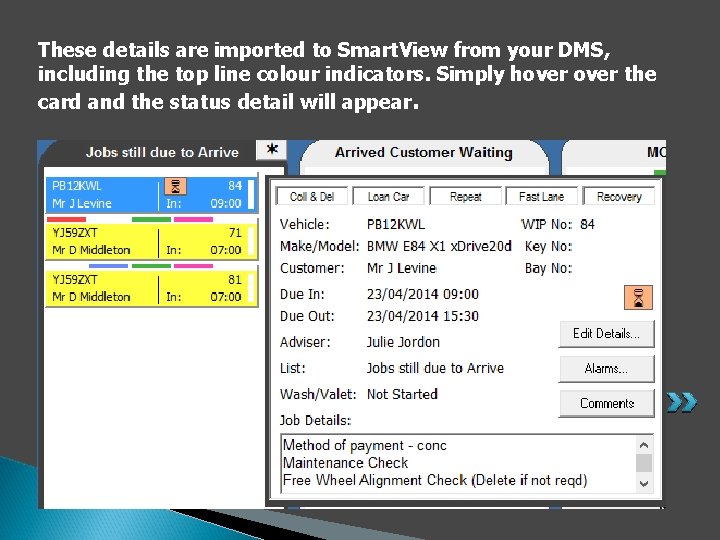This screenshot has width=720, height=540.
Task: Select the Jobs still due to Arrive column header
Action: [x=162, y=152]
